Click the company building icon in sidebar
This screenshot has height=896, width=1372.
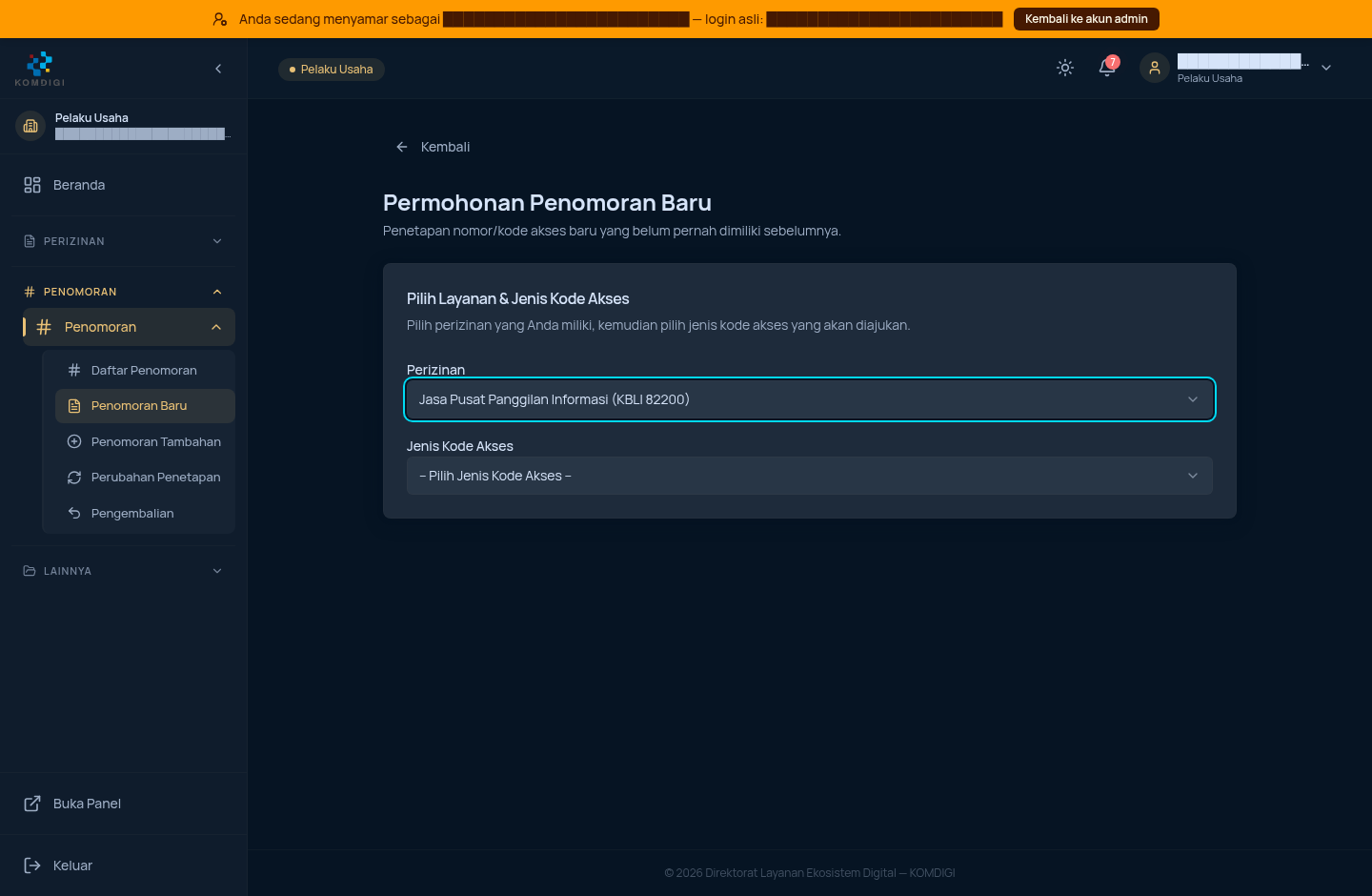(x=30, y=126)
